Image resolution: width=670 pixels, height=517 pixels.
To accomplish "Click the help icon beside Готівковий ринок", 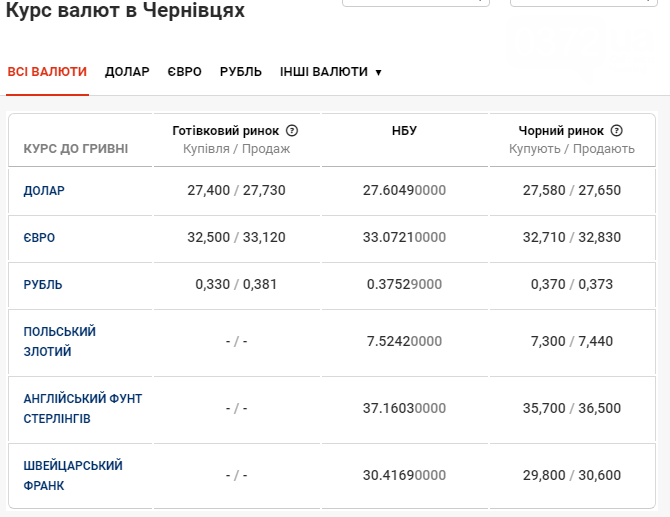I will pyautogui.click(x=292, y=130).
